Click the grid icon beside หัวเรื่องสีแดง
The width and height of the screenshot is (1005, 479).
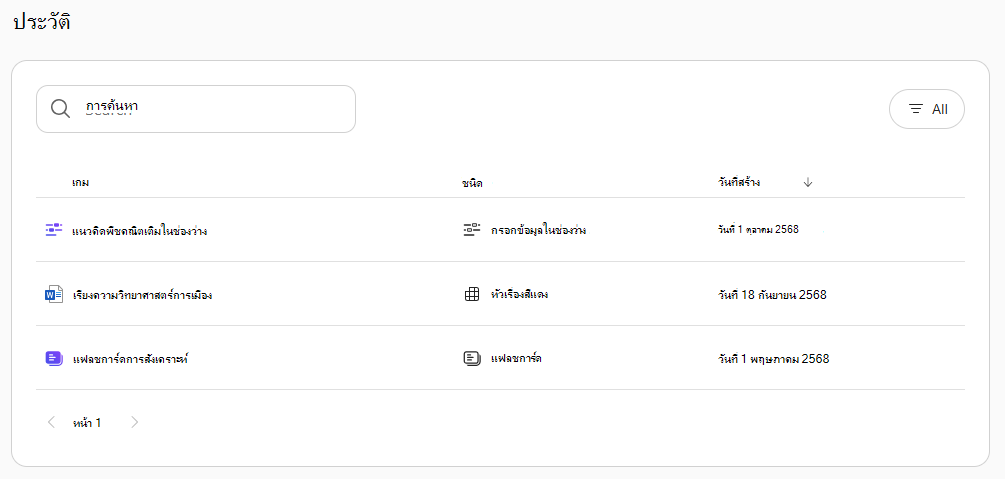pos(472,295)
